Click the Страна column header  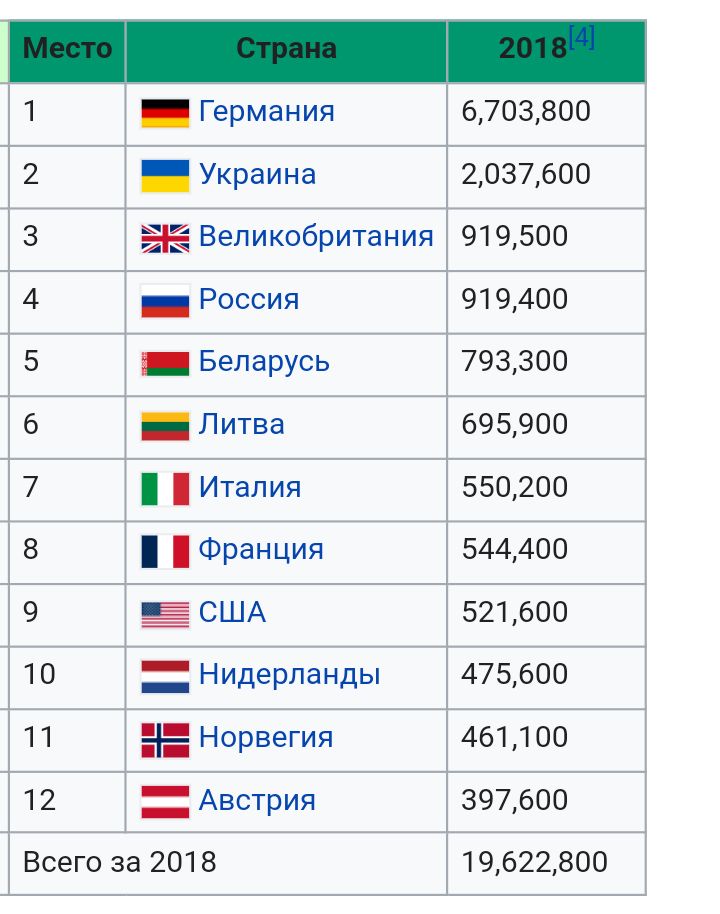(286, 48)
